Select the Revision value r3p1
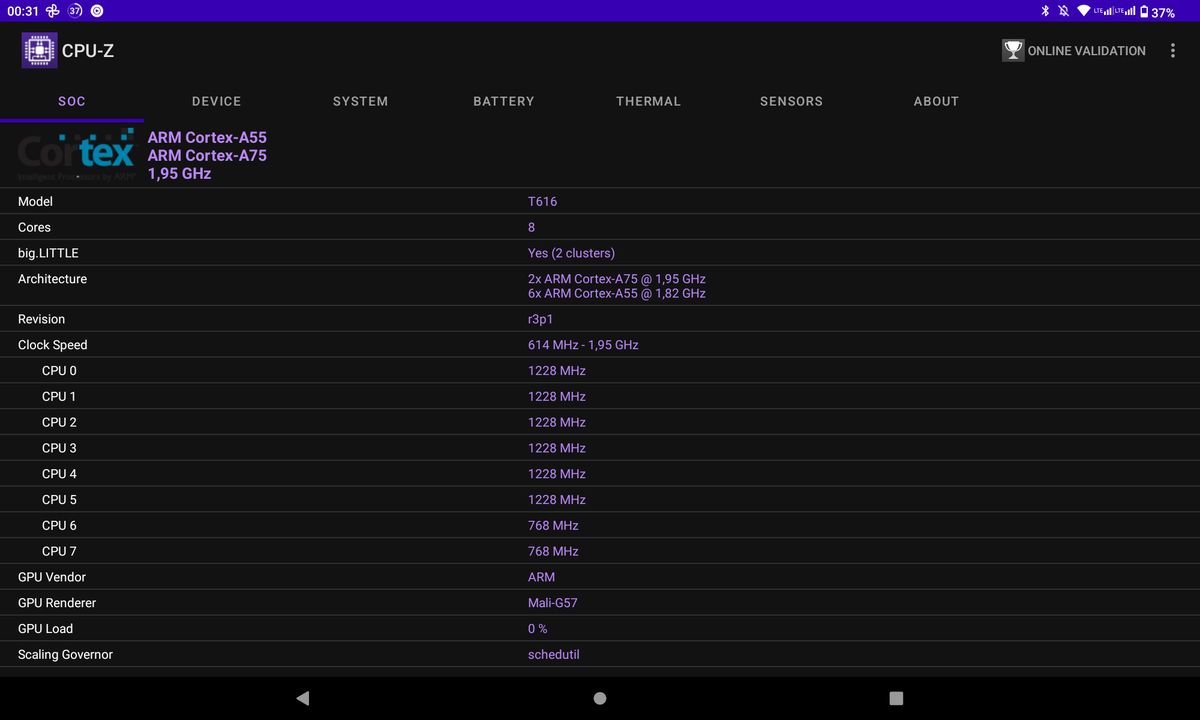 540,319
